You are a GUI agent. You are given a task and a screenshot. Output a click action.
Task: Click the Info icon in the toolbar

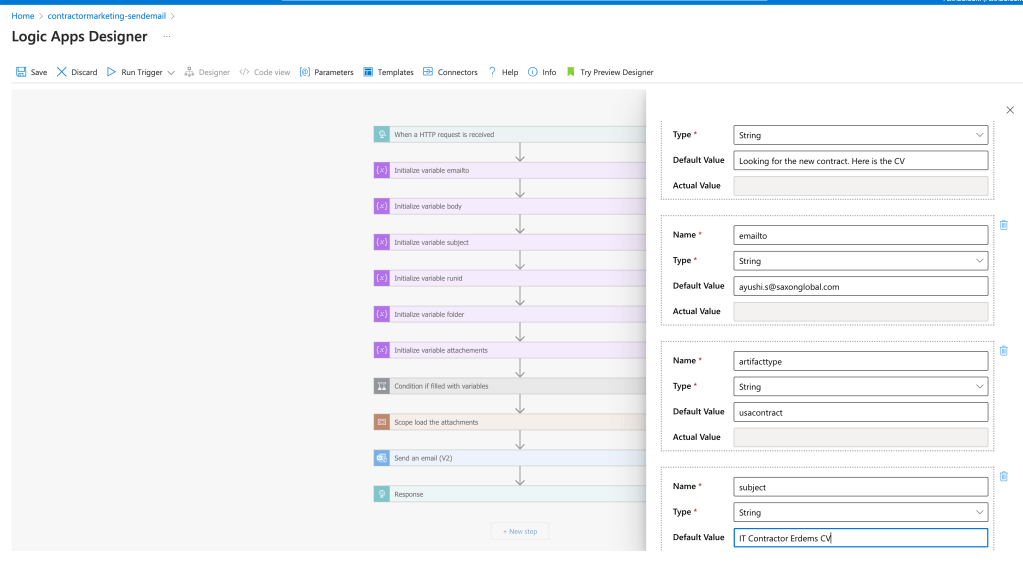[x=532, y=72]
